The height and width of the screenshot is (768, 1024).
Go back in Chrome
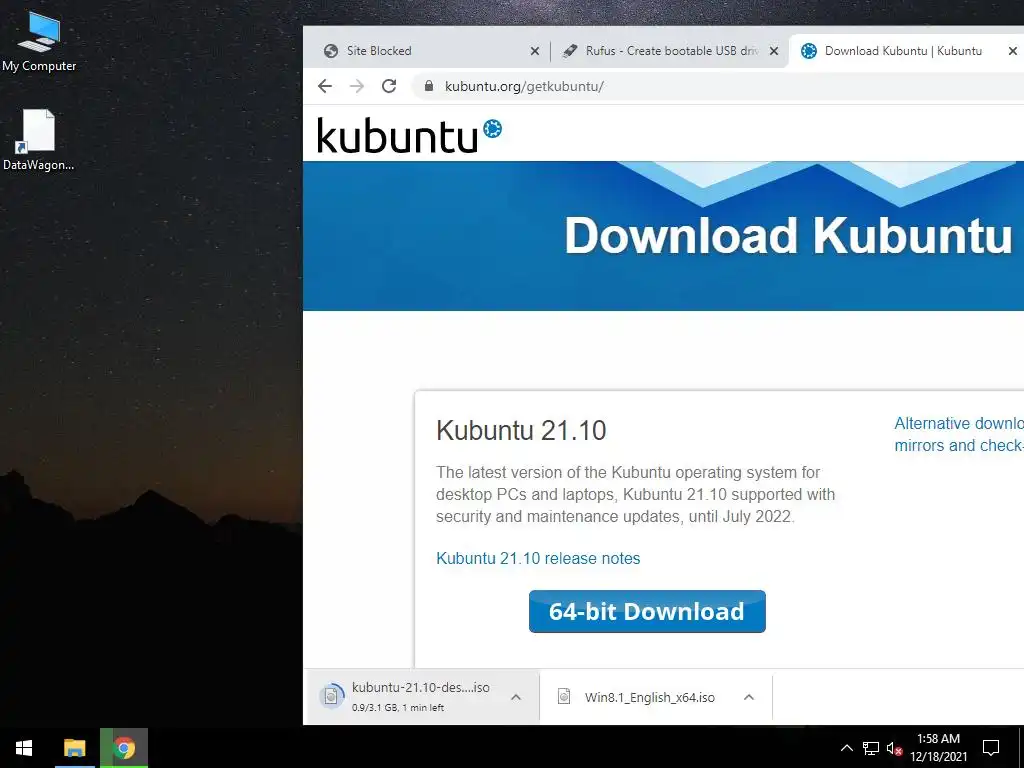point(325,86)
